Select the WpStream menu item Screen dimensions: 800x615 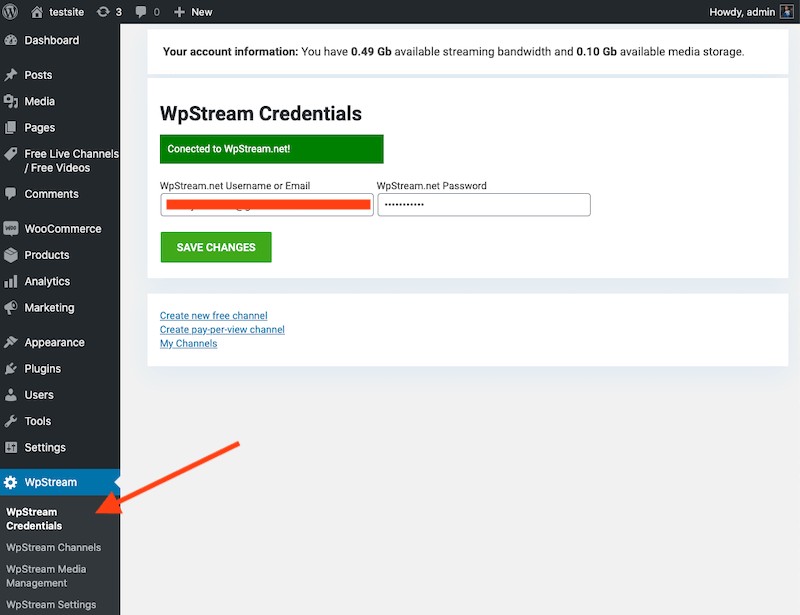(60, 482)
